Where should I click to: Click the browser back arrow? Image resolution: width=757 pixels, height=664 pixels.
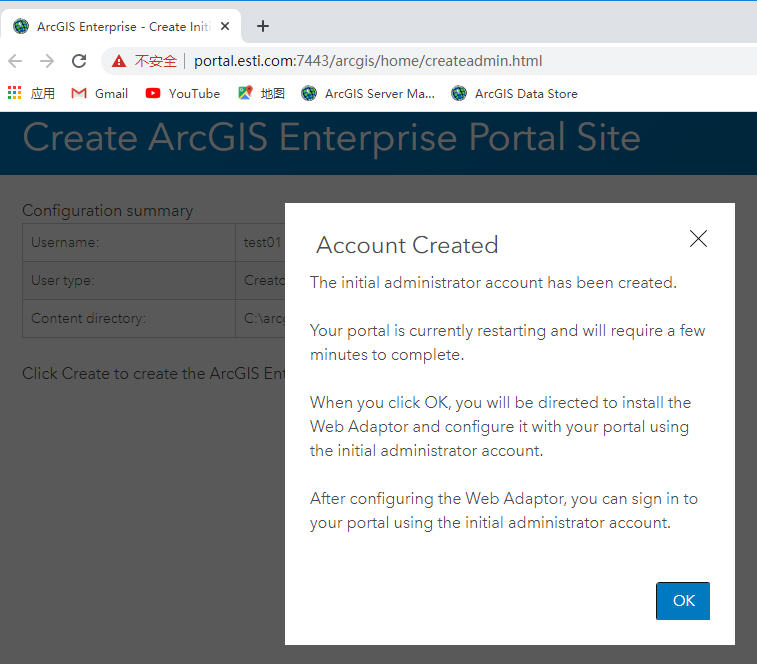[x=15, y=61]
